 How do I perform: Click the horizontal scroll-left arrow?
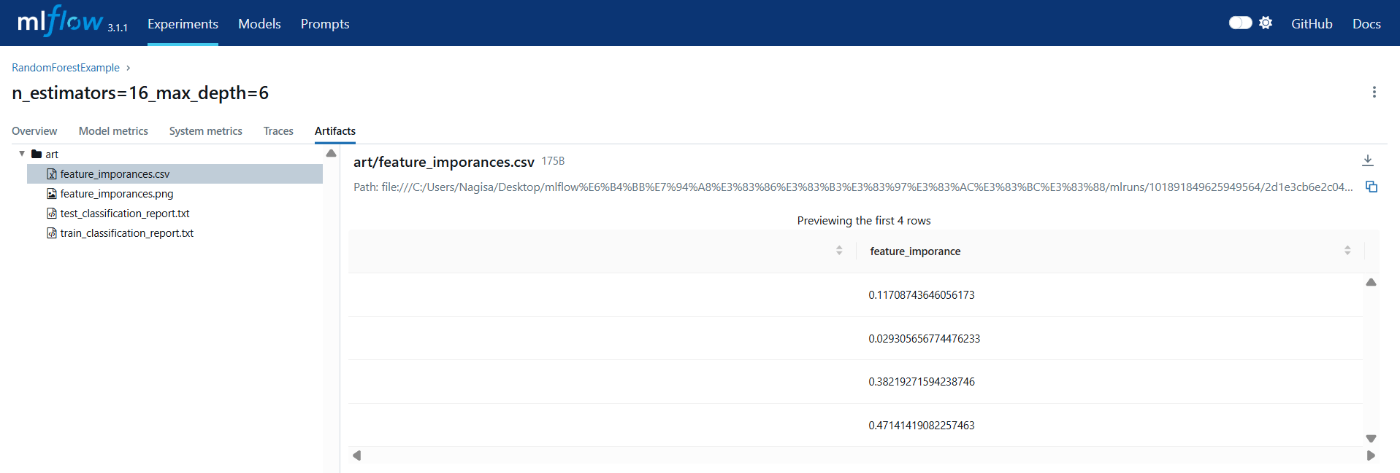pos(357,455)
